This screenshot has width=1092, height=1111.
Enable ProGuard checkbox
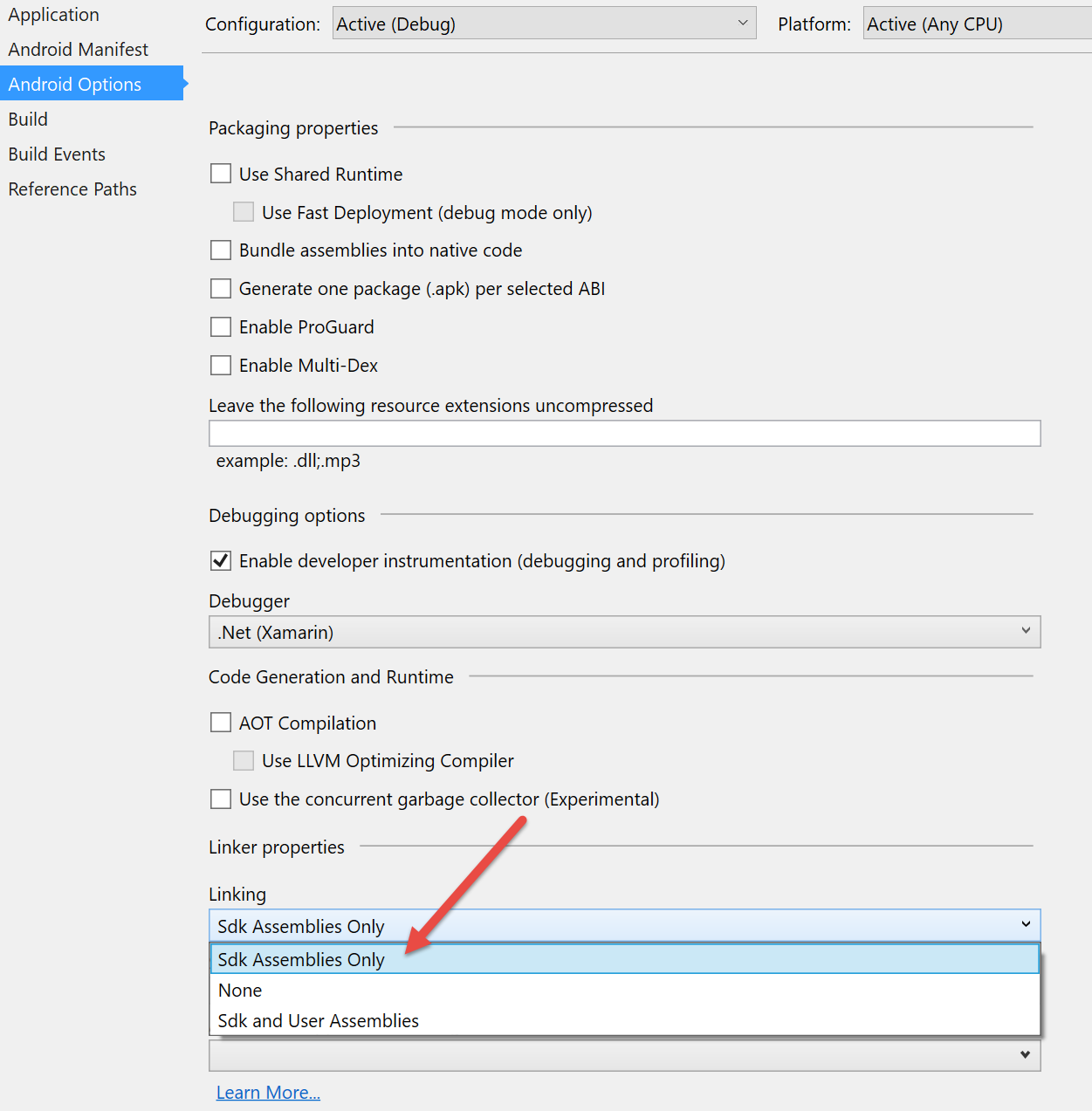pyautogui.click(x=221, y=327)
